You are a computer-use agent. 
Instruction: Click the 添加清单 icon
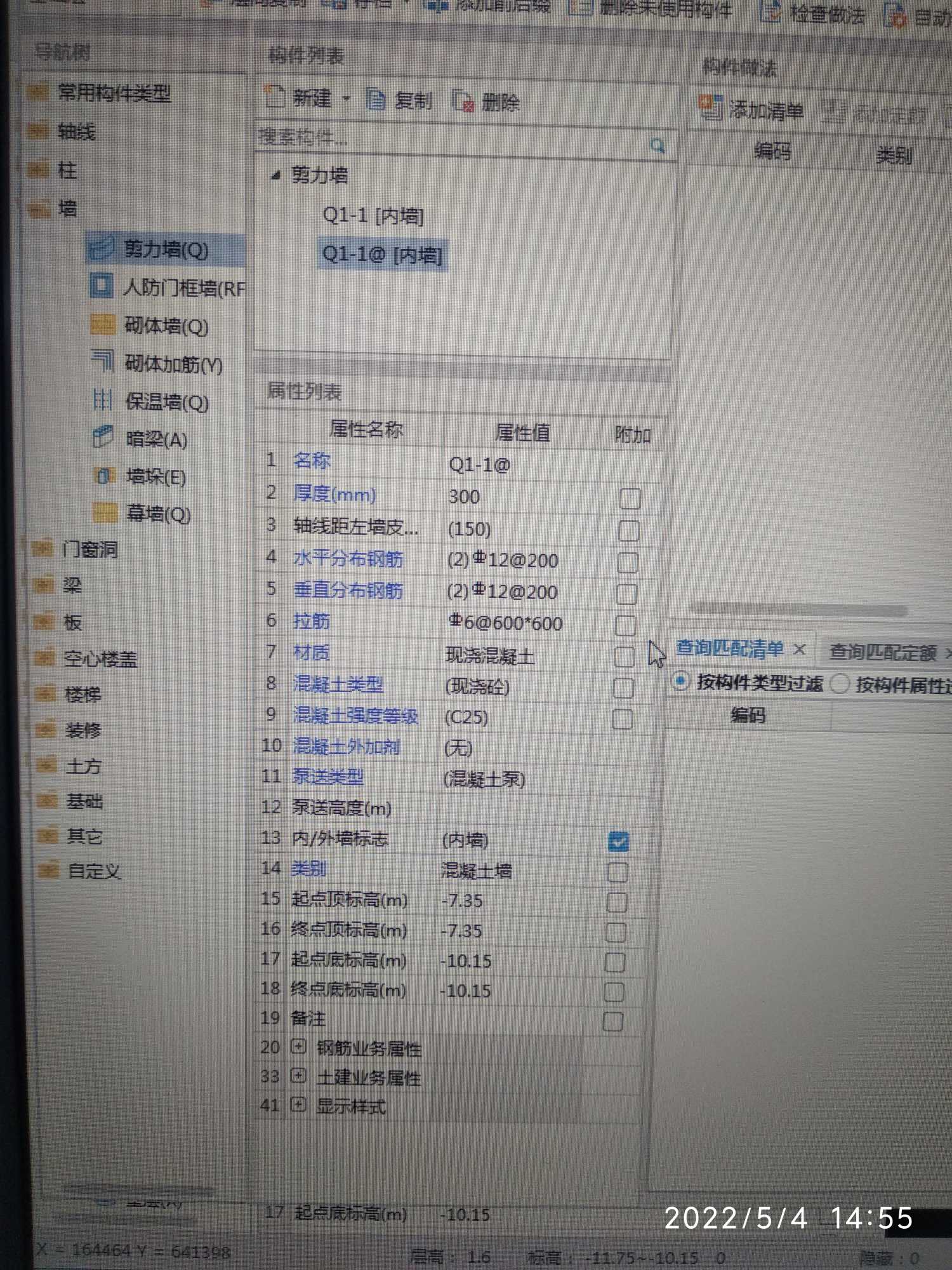click(710, 108)
